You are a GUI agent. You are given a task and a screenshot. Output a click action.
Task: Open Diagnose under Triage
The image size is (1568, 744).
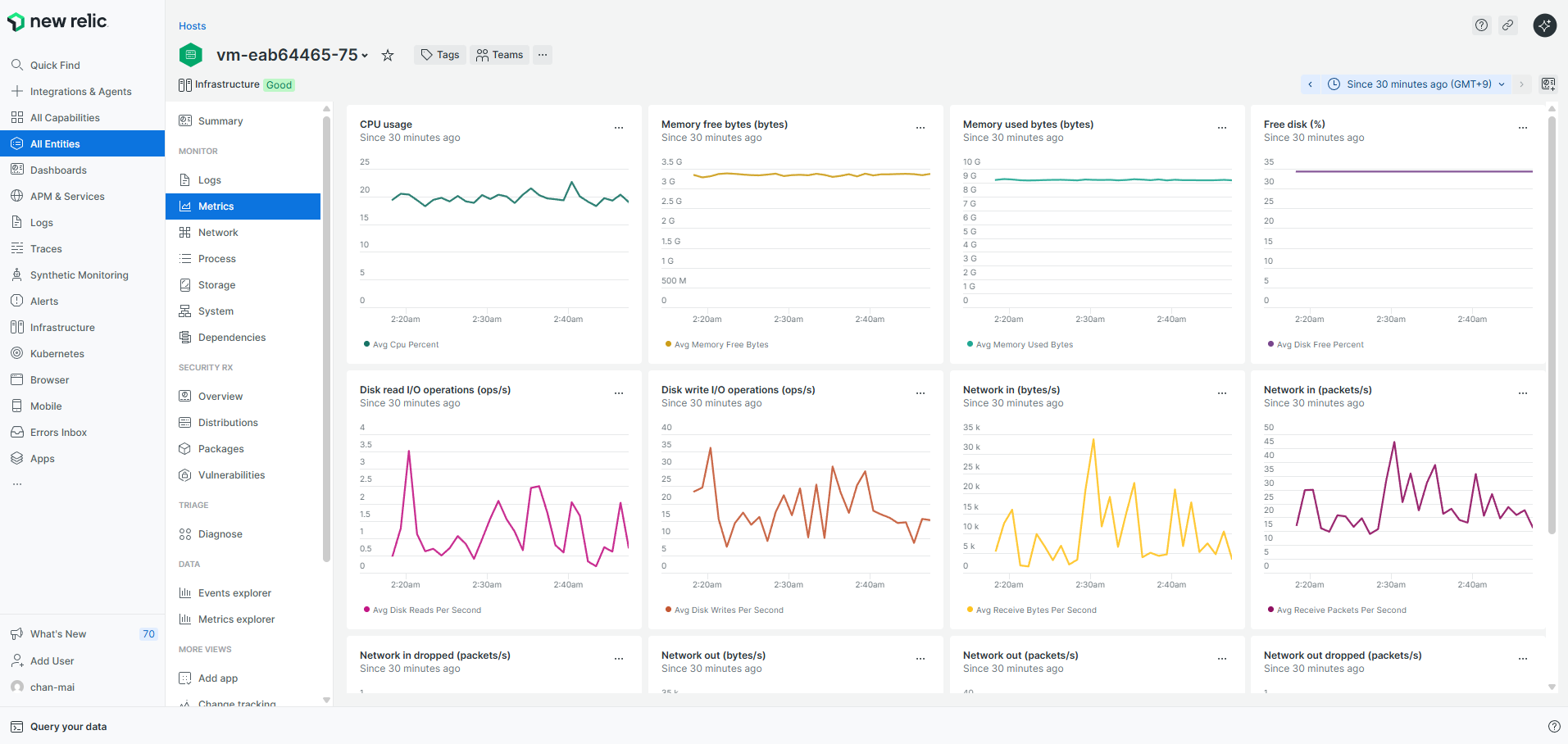point(243,533)
